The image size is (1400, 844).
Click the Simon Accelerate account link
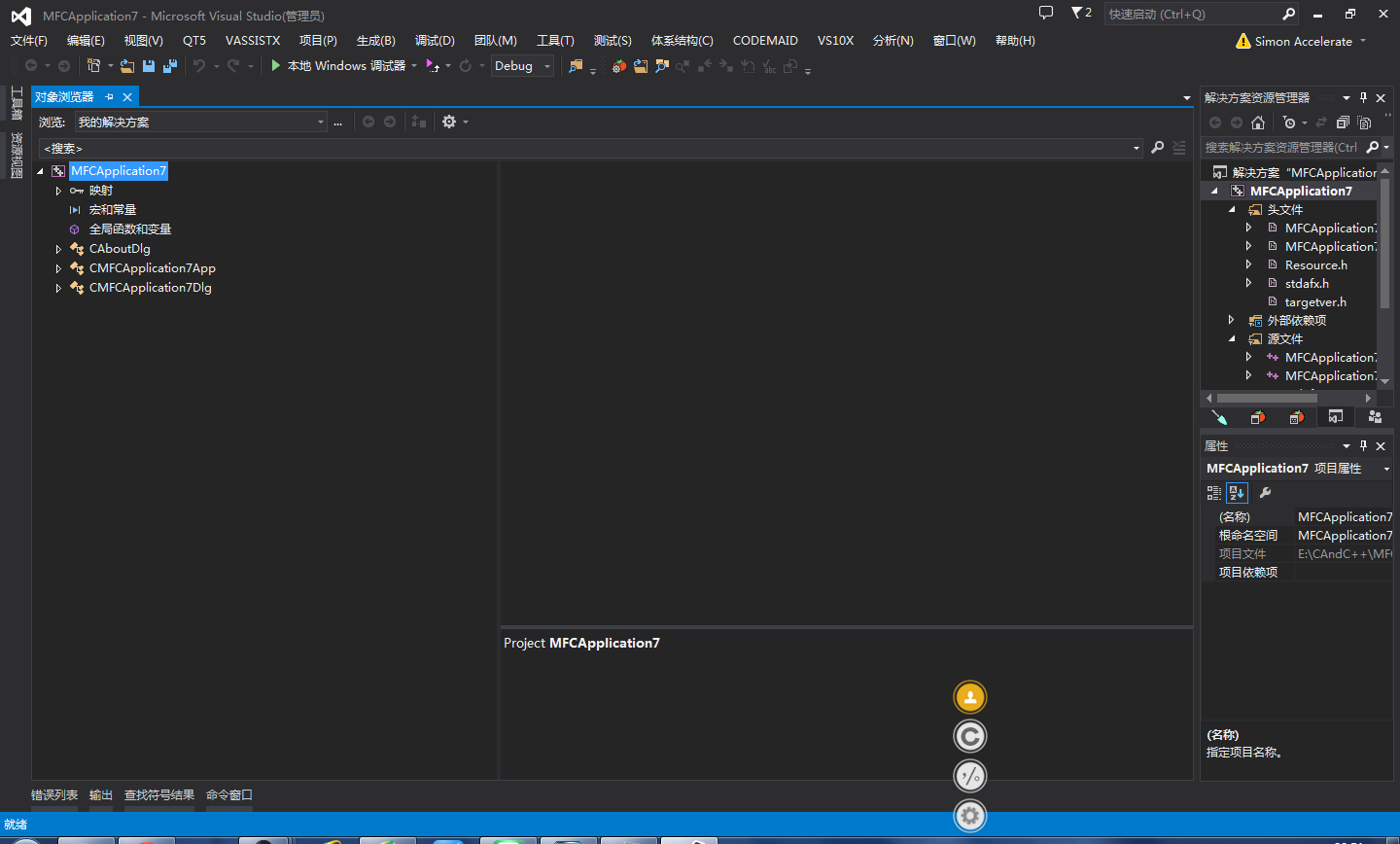pyautogui.click(x=1303, y=41)
